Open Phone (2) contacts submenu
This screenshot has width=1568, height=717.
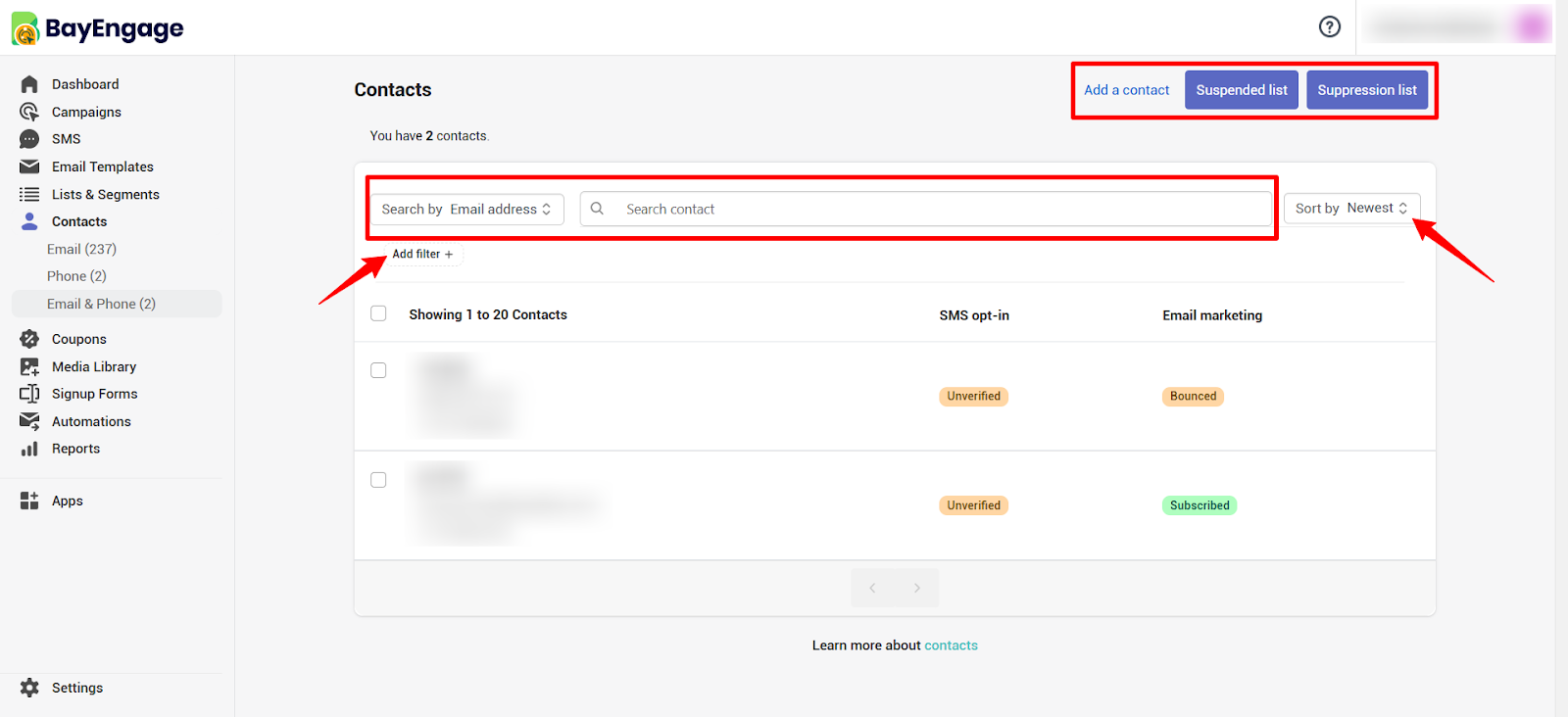click(x=76, y=276)
